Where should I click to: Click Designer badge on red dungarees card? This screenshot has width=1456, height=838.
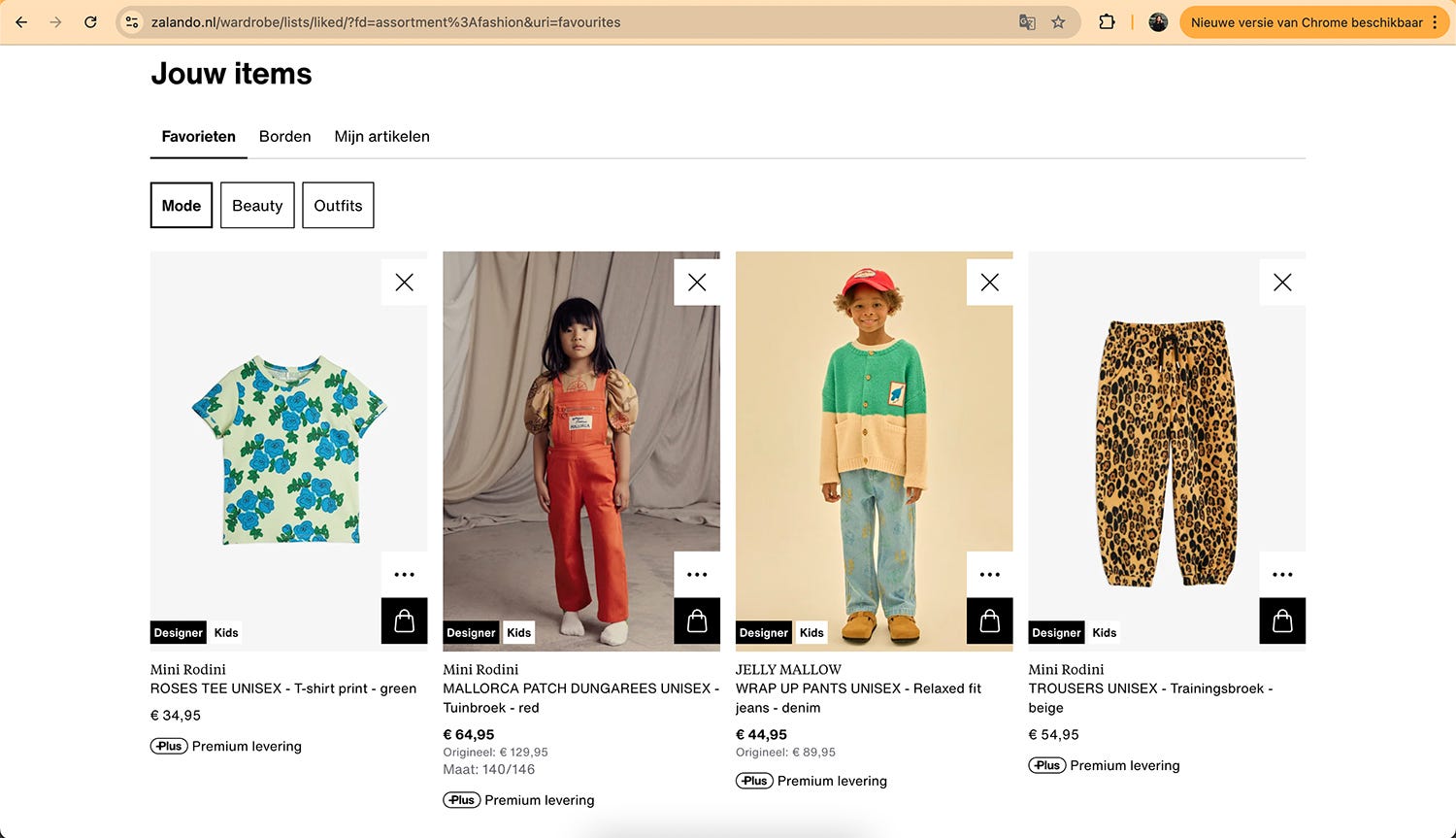471,633
